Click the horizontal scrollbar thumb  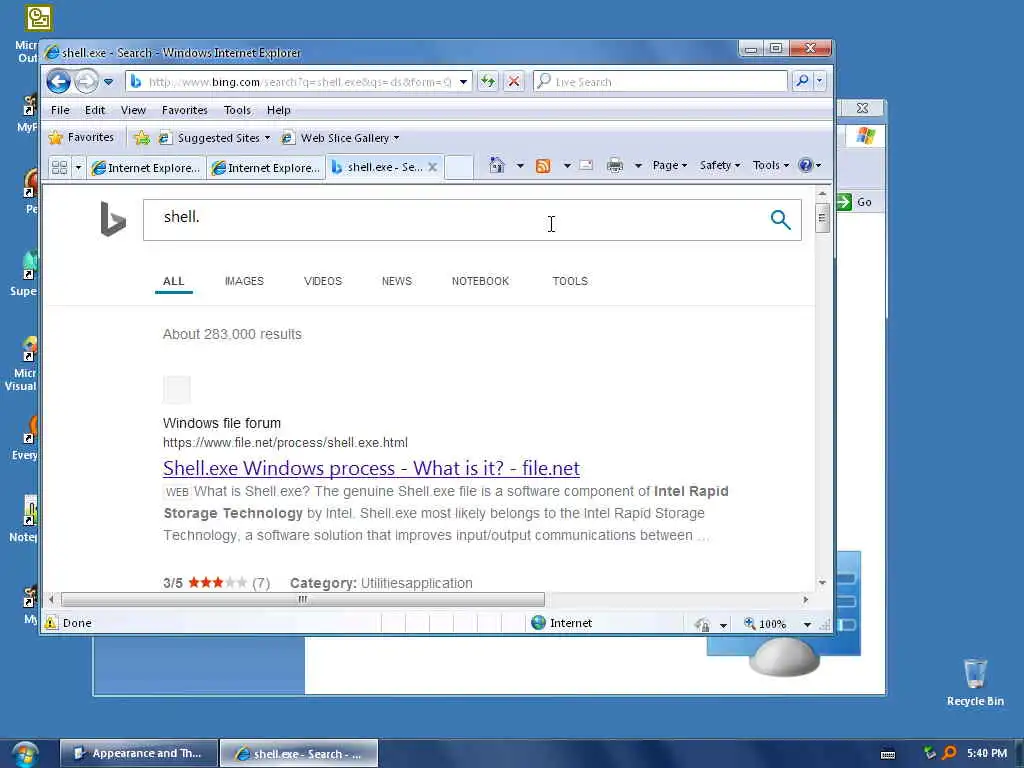[303, 599]
